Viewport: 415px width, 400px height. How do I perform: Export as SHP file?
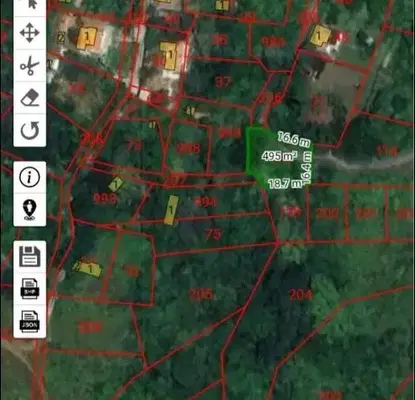pyautogui.click(x=30, y=289)
